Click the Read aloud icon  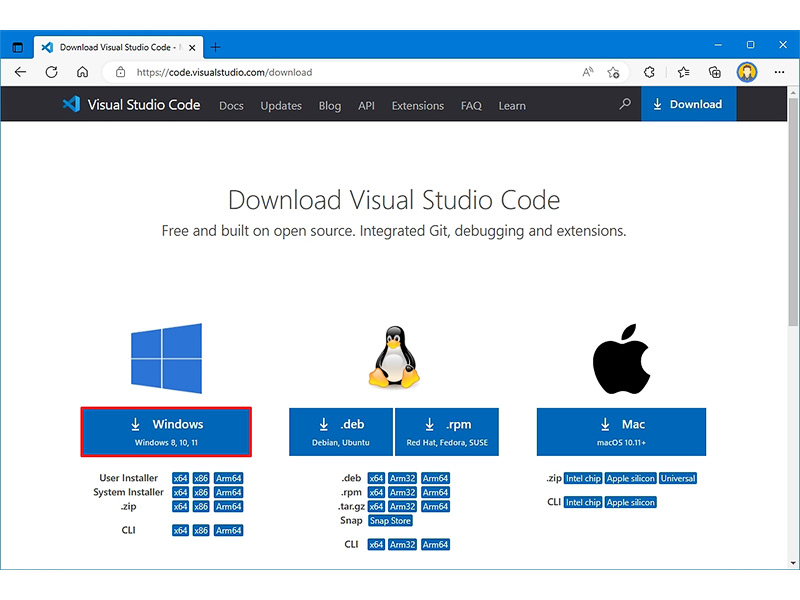pyautogui.click(x=588, y=72)
